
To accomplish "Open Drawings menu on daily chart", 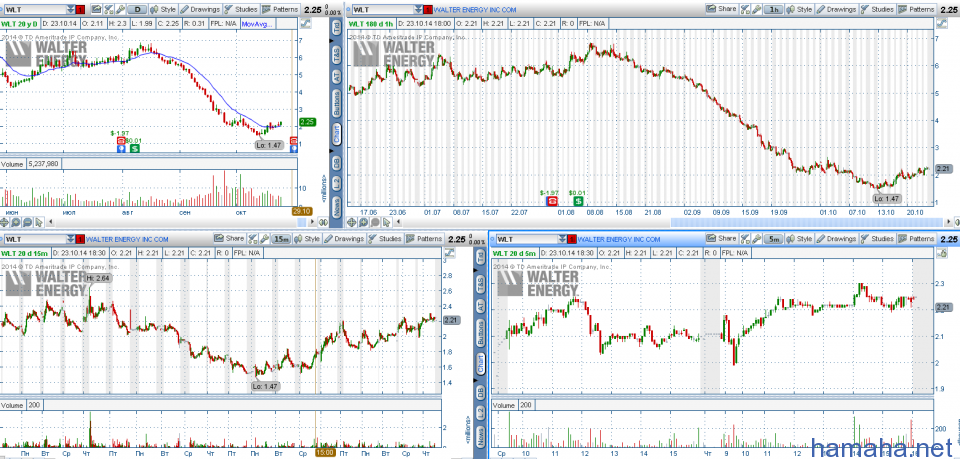I will (200, 9).
